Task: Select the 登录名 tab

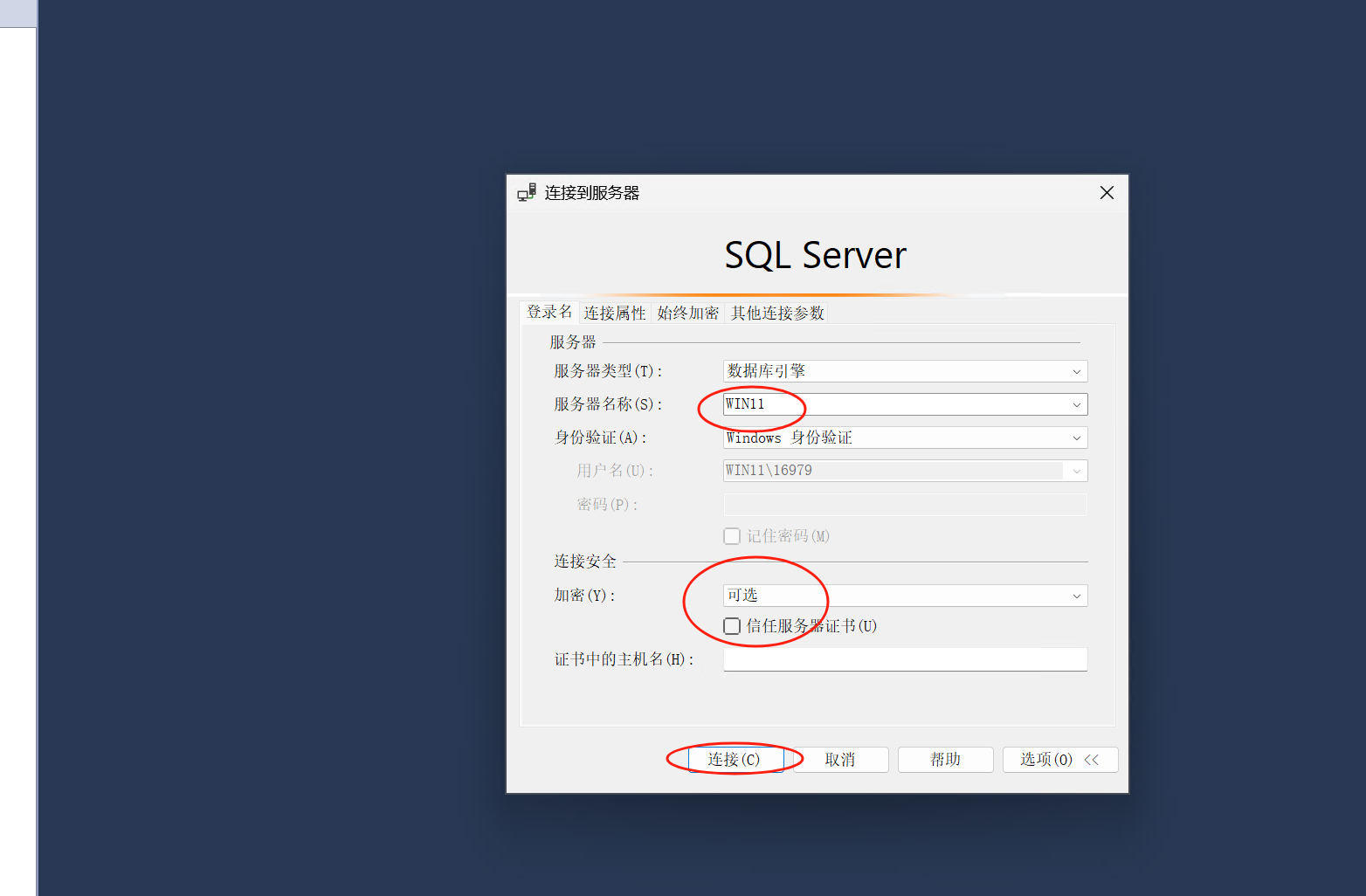Action: [549, 311]
